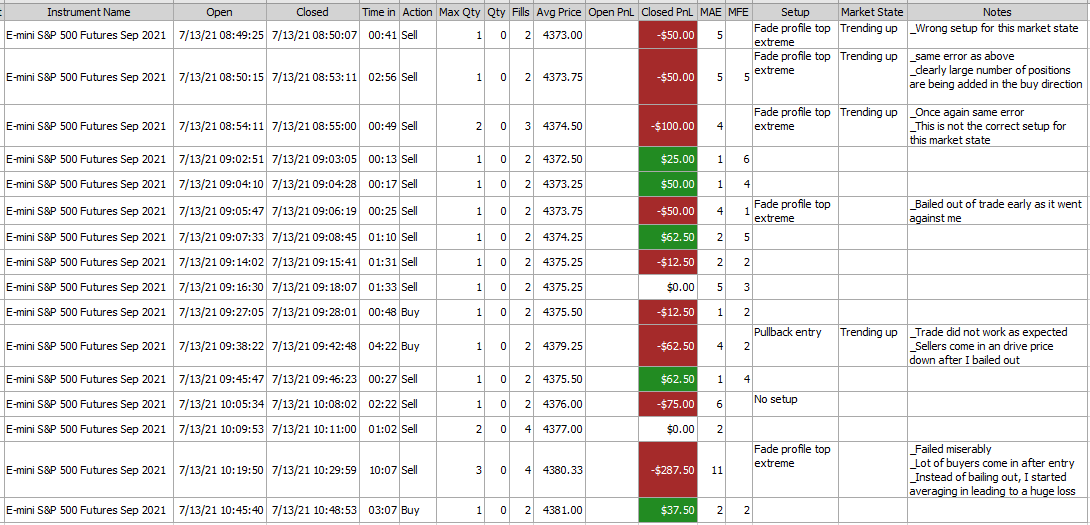Sort by Instrument Name column header
Image resolution: width=1090 pixels, height=525 pixels.
point(88,12)
